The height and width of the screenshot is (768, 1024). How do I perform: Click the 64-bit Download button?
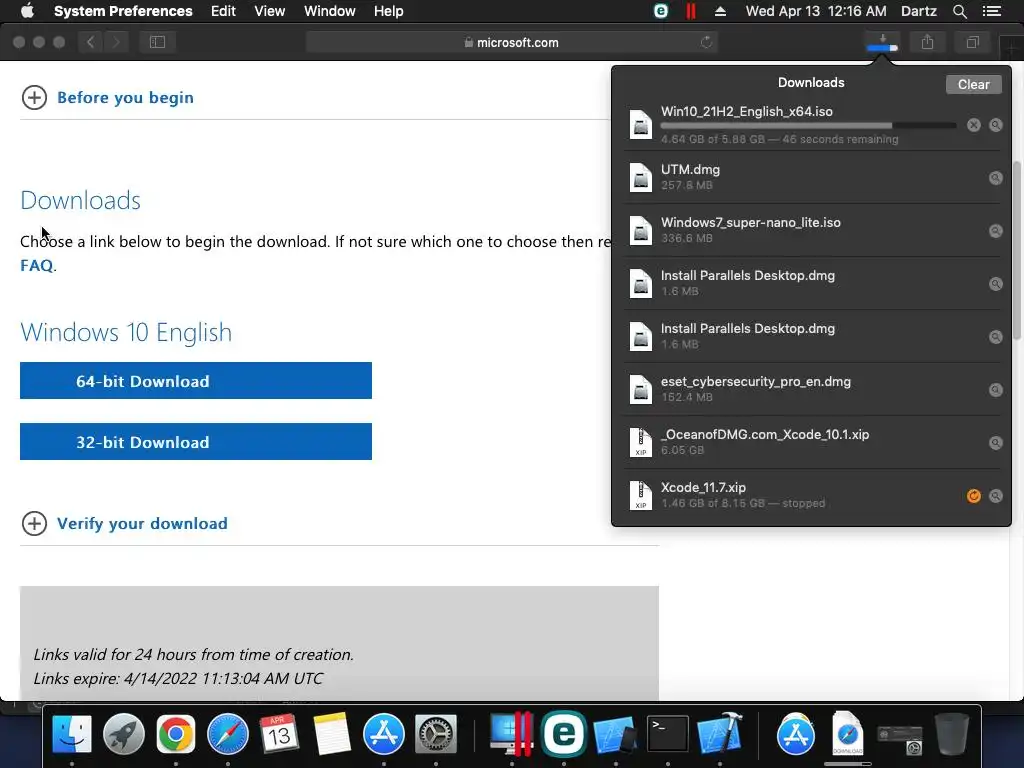click(x=196, y=381)
